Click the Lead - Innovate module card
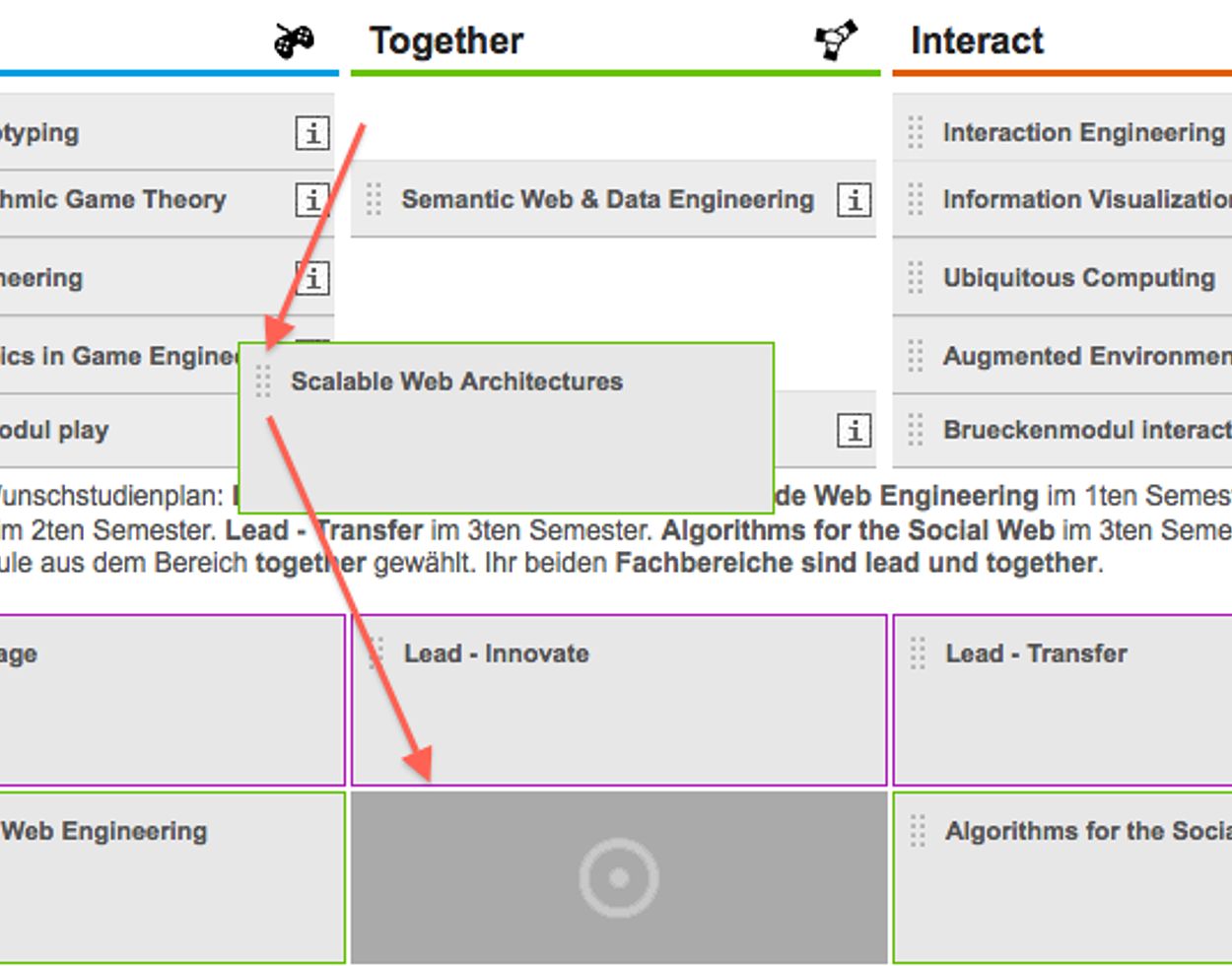The height and width of the screenshot is (966, 1232). [x=619, y=710]
